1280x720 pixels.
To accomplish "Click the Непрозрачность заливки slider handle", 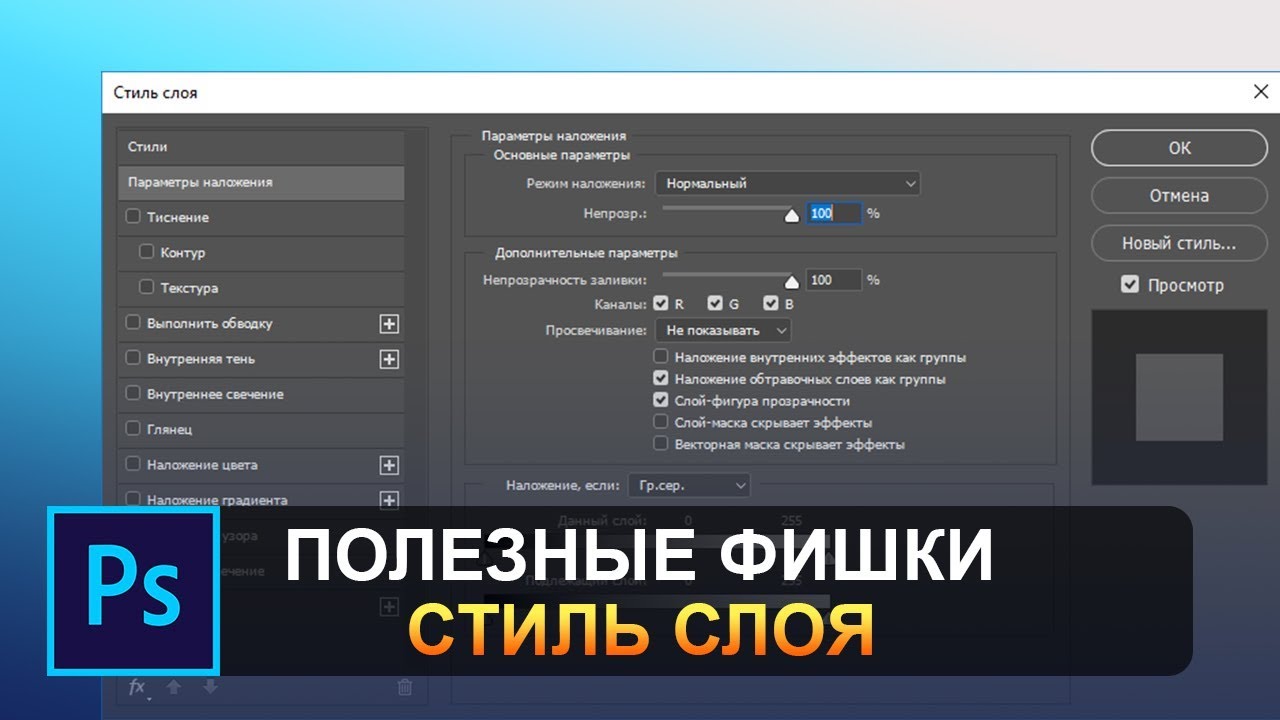I will [x=792, y=281].
